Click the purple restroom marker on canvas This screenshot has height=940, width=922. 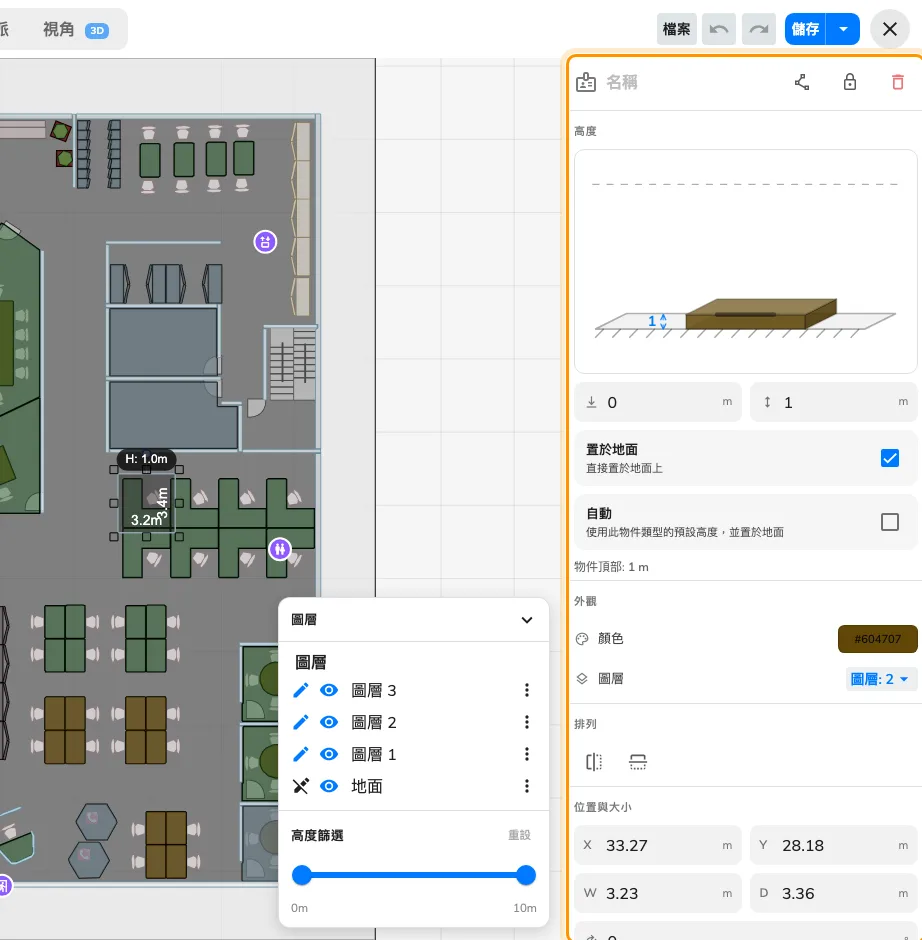coord(279,549)
